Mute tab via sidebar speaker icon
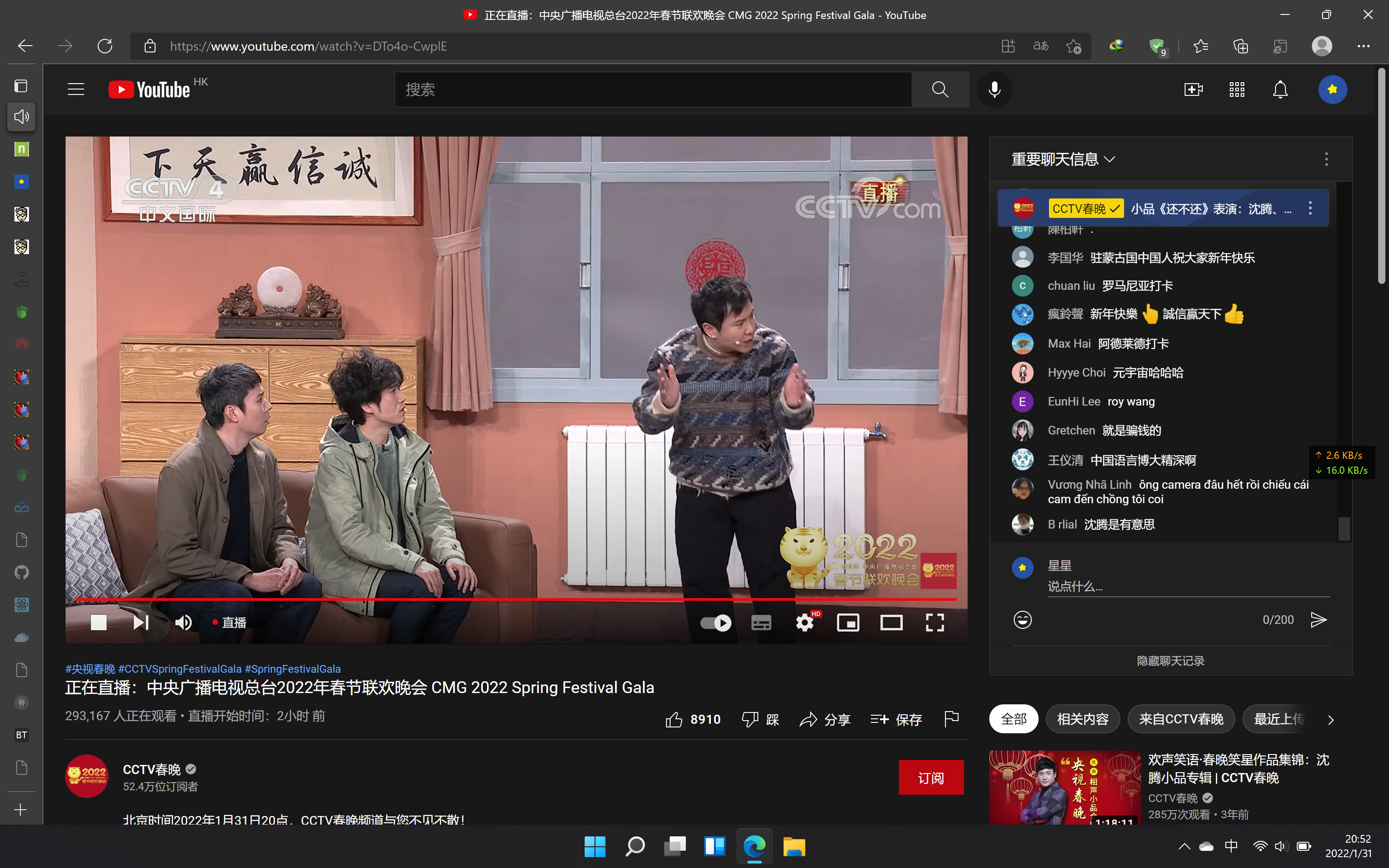This screenshot has width=1389, height=868. [21, 117]
